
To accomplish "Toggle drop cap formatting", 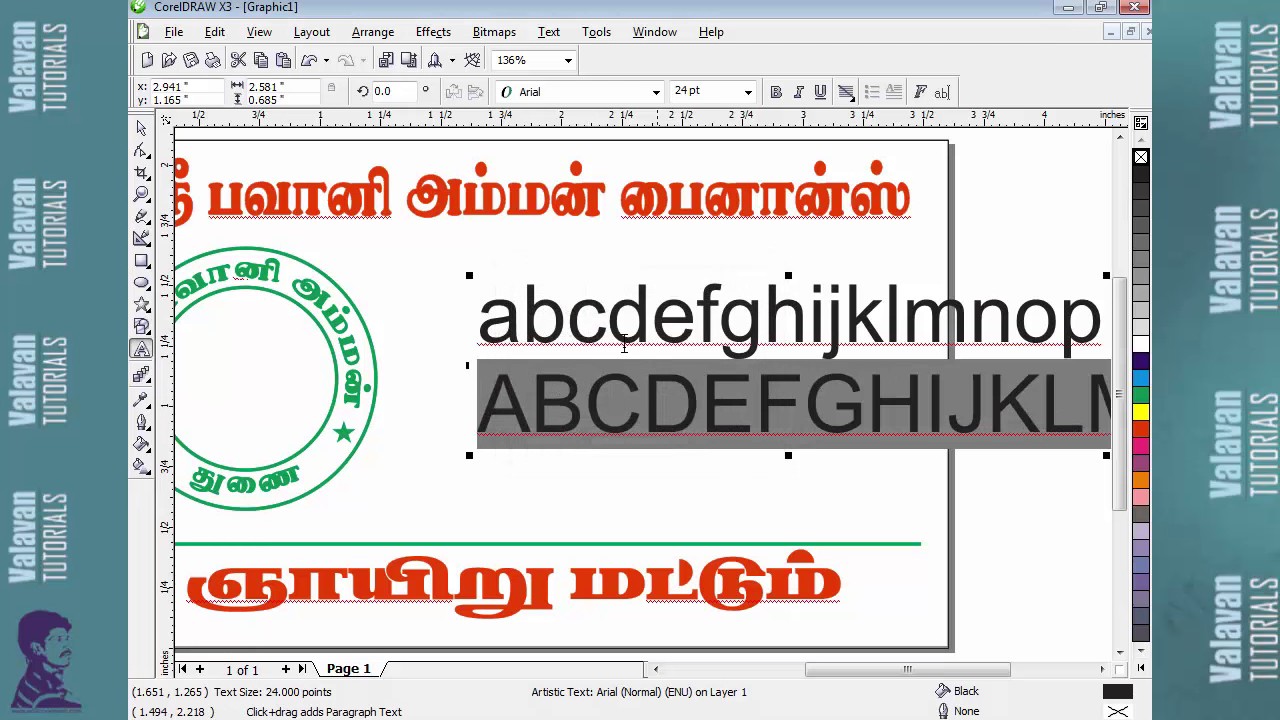I will [894, 92].
